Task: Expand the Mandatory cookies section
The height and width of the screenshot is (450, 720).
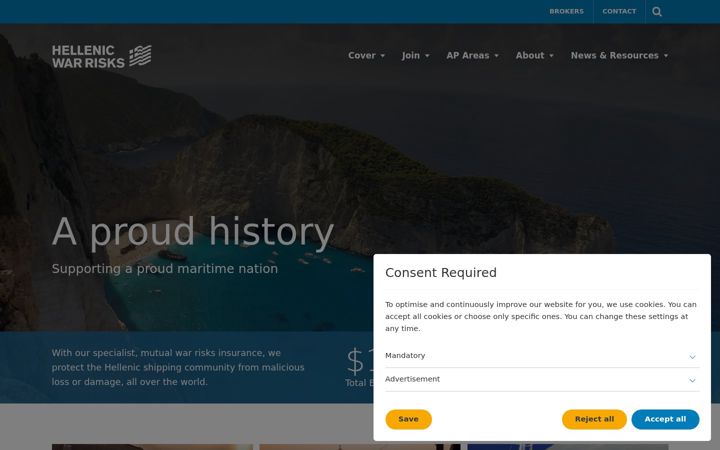Action: pos(542,356)
